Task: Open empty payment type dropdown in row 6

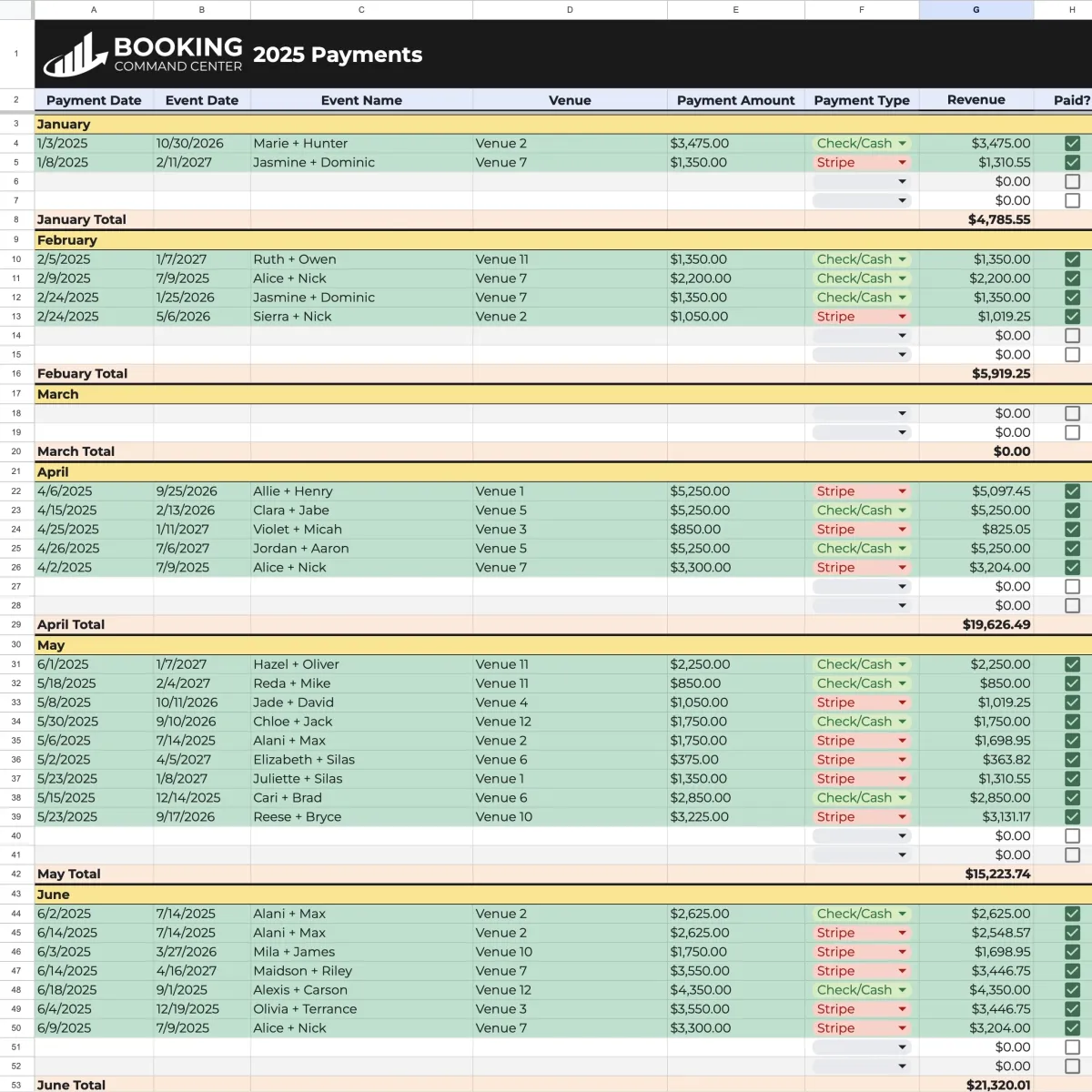Action: point(902,182)
